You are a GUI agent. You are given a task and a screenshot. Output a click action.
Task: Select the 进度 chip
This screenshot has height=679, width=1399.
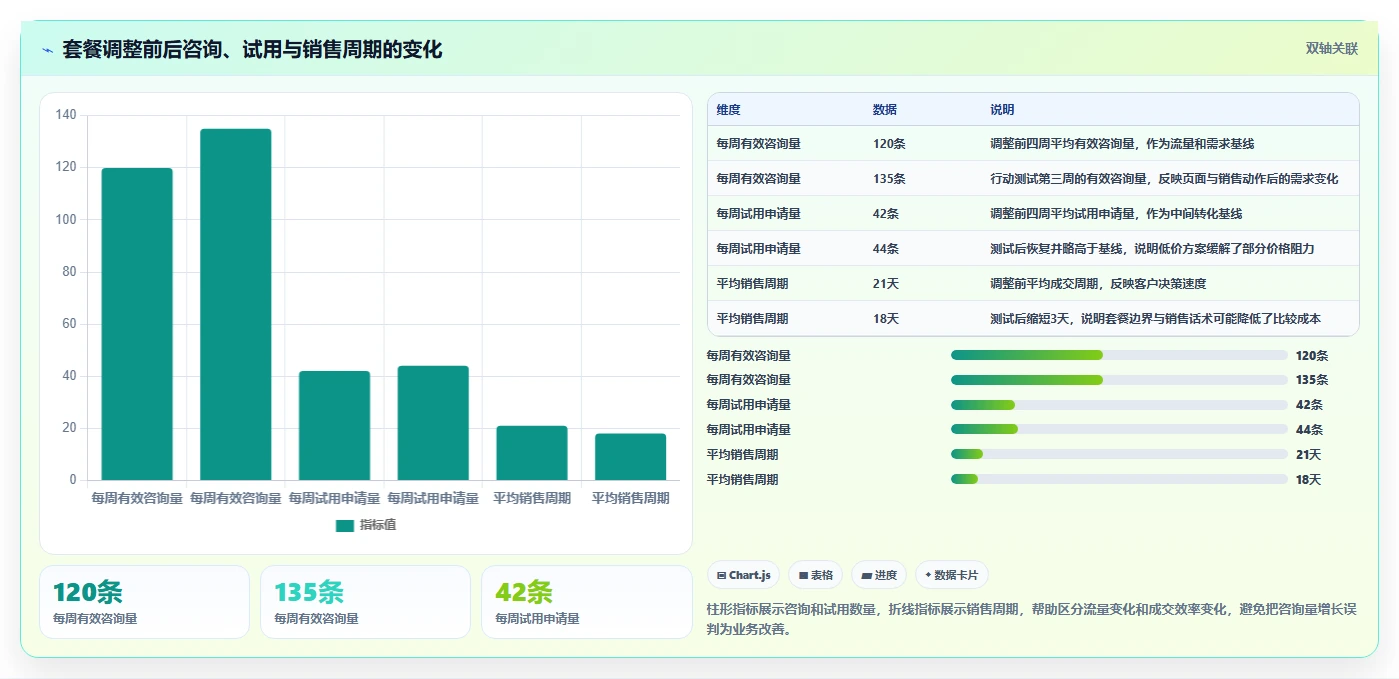tap(879, 575)
